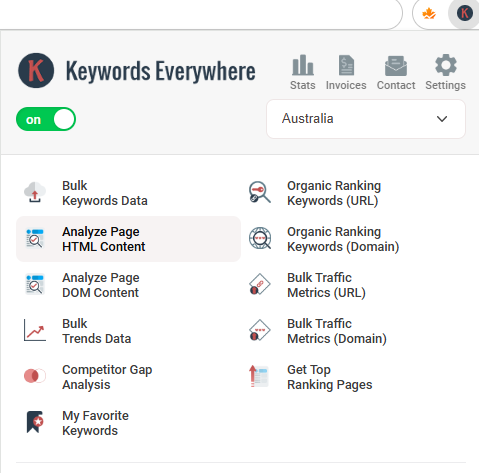Open the Stats bar chart icon

coord(302,65)
